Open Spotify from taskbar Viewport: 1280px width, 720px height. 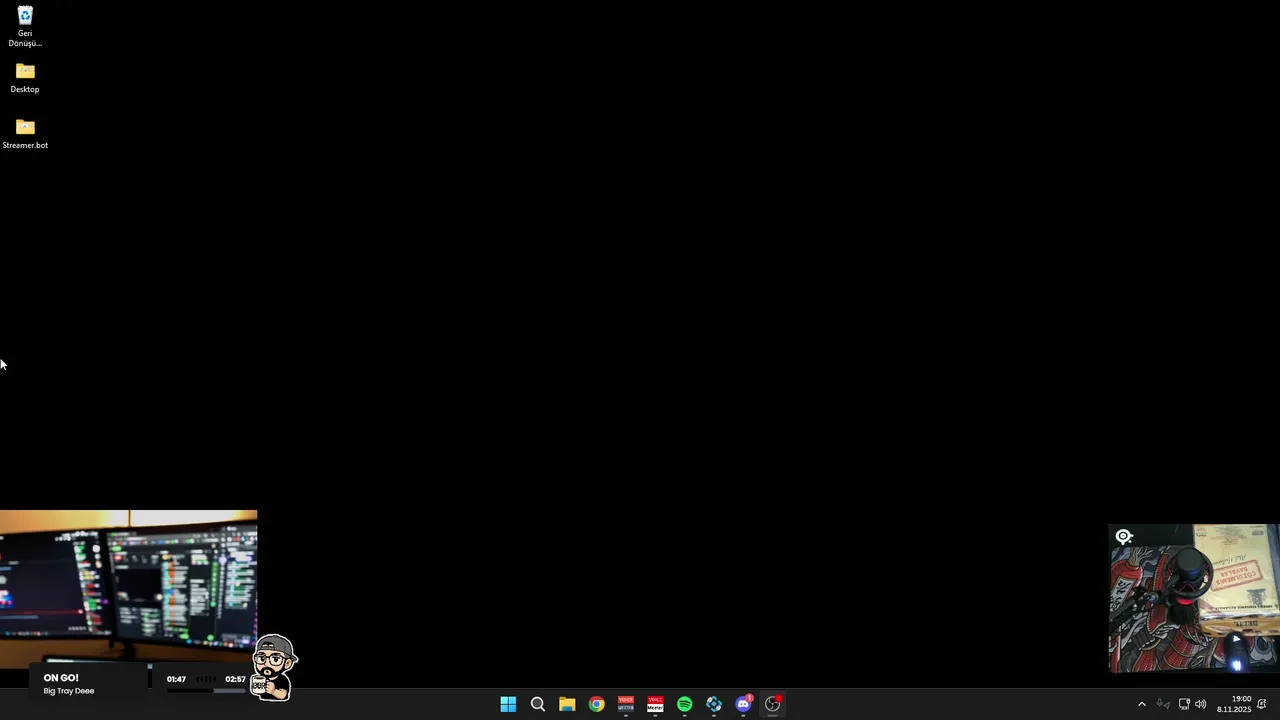pos(684,704)
